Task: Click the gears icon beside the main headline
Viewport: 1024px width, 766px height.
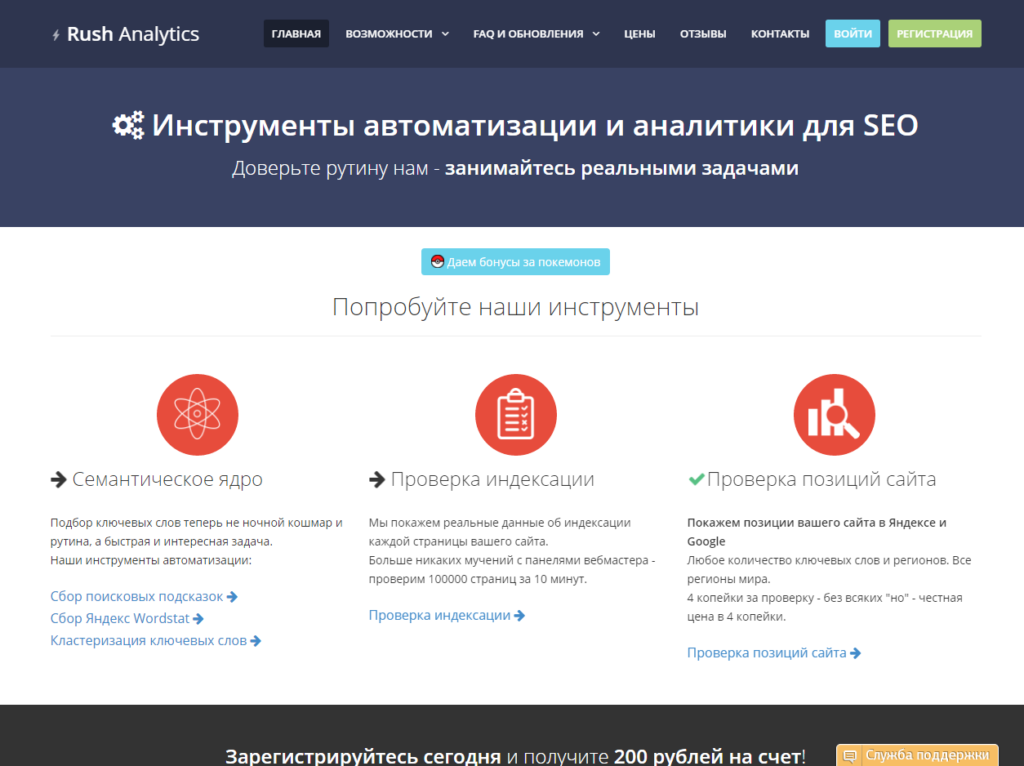Action: click(x=128, y=126)
